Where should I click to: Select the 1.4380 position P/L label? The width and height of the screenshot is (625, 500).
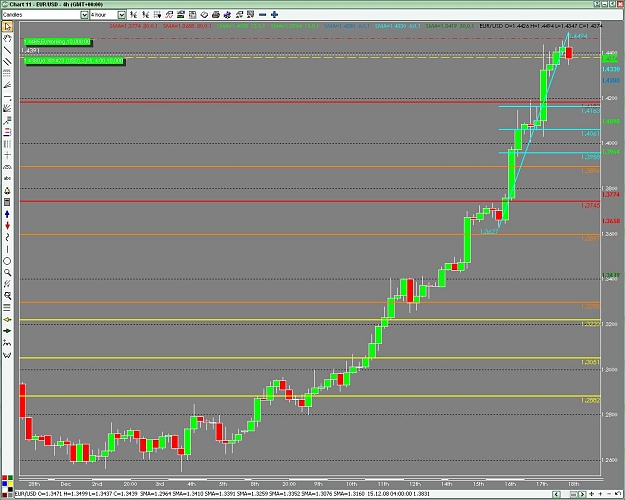click(74, 61)
